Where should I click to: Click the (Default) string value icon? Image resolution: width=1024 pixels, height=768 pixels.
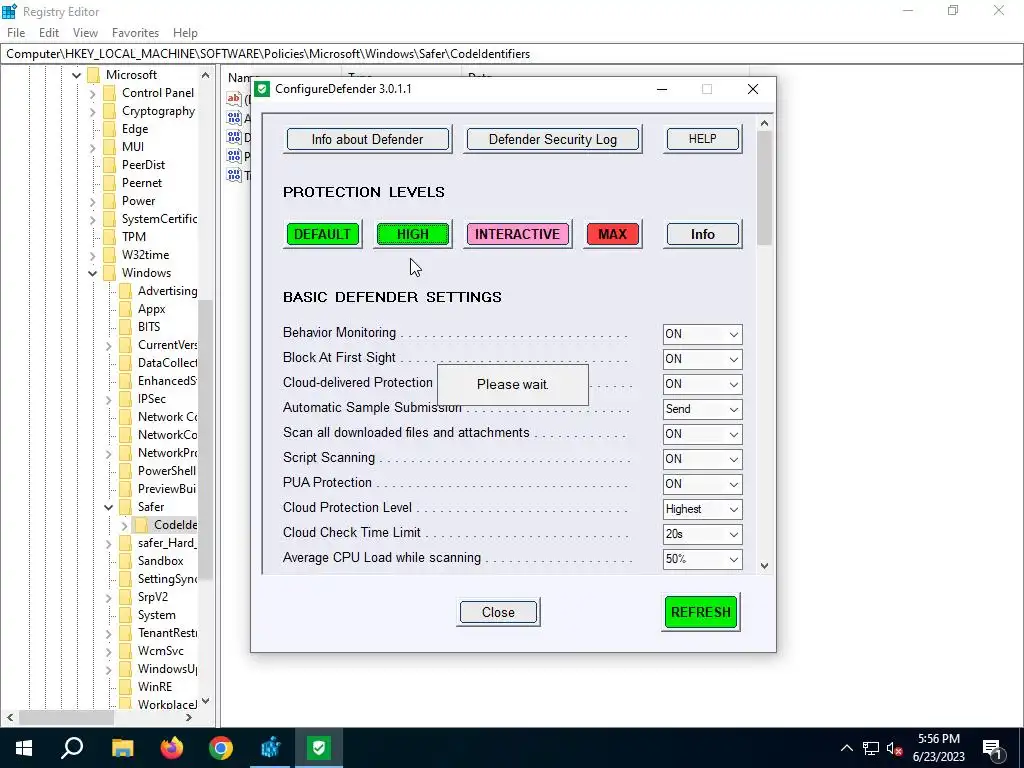[234, 99]
